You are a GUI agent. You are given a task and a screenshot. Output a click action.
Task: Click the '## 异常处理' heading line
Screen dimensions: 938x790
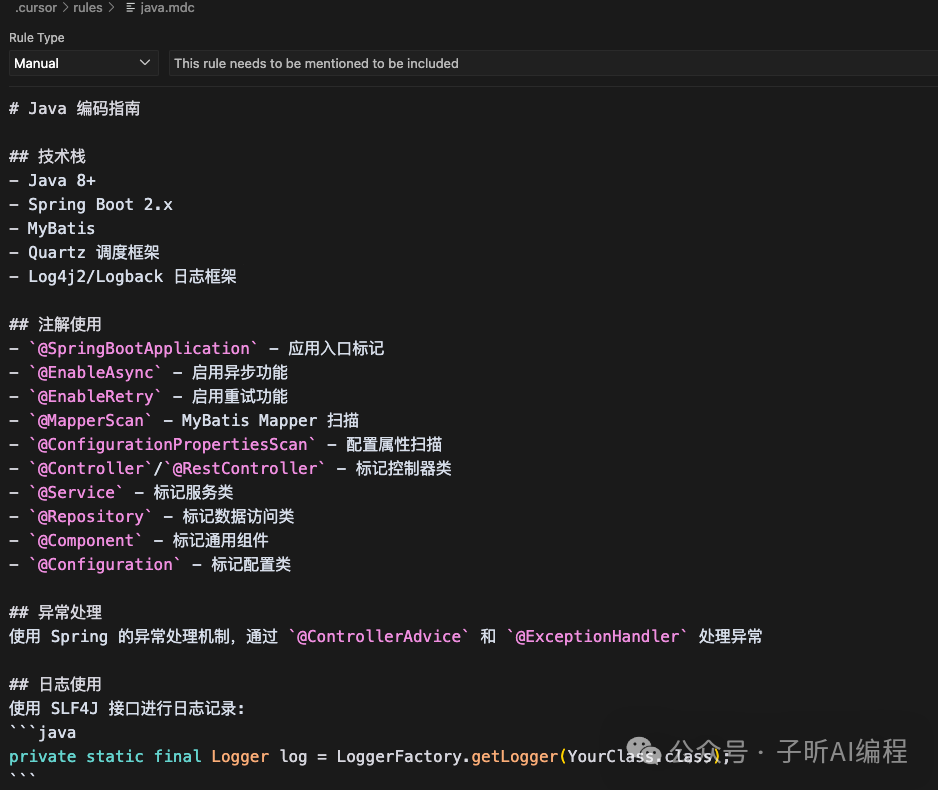pos(56,612)
